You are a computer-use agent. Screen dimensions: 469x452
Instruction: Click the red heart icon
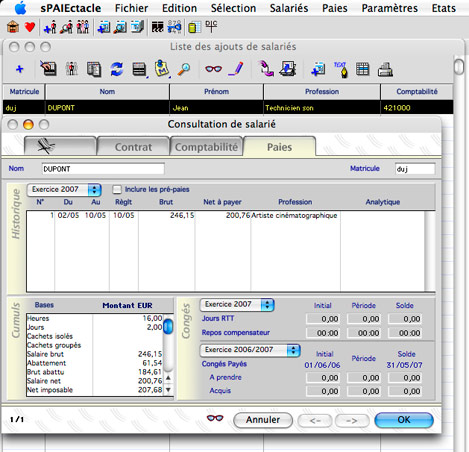tap(30, 27)
